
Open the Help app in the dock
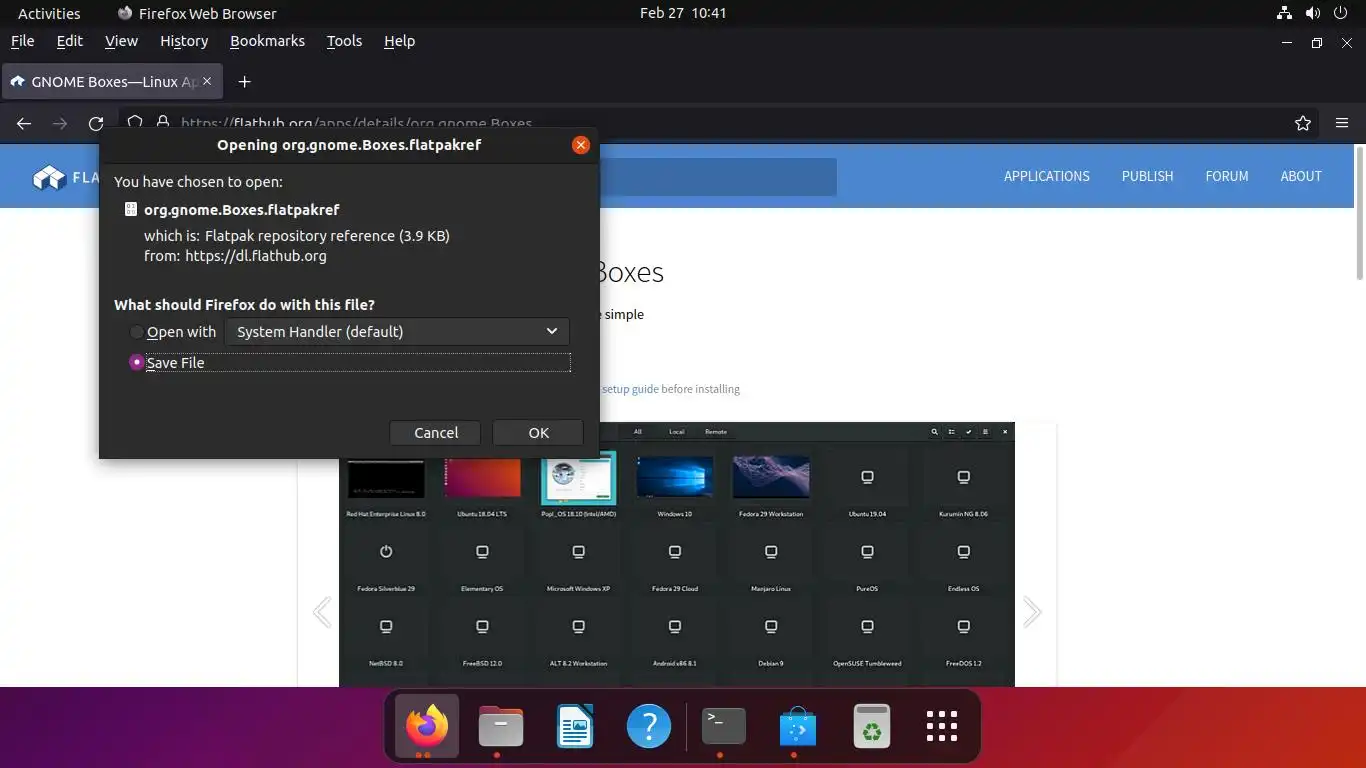click(x=649, y=726)
